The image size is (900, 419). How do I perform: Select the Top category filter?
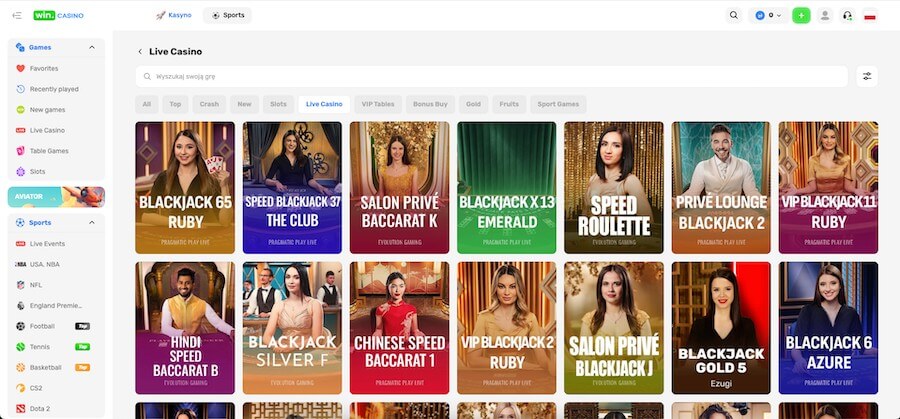point(176,104)
